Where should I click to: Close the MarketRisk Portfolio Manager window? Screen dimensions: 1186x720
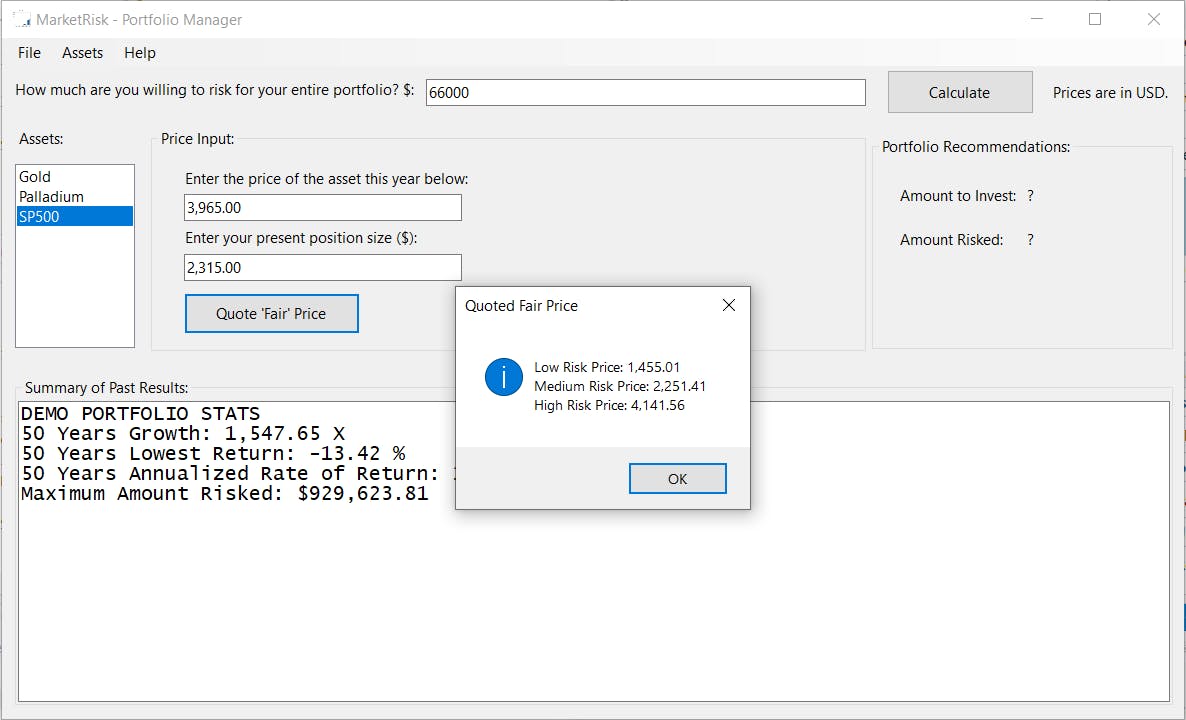coord(1153,20)
